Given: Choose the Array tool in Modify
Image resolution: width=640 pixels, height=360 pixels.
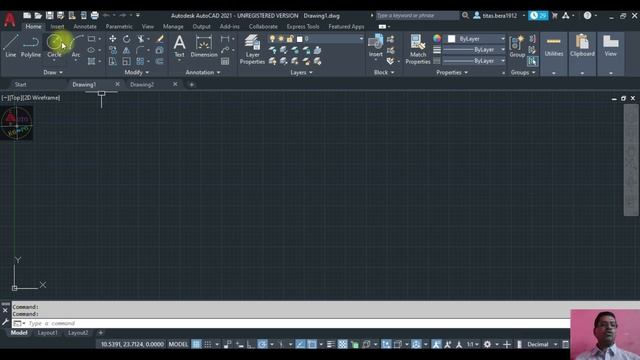Looking at the screenshot, I should tap(140, 61).
